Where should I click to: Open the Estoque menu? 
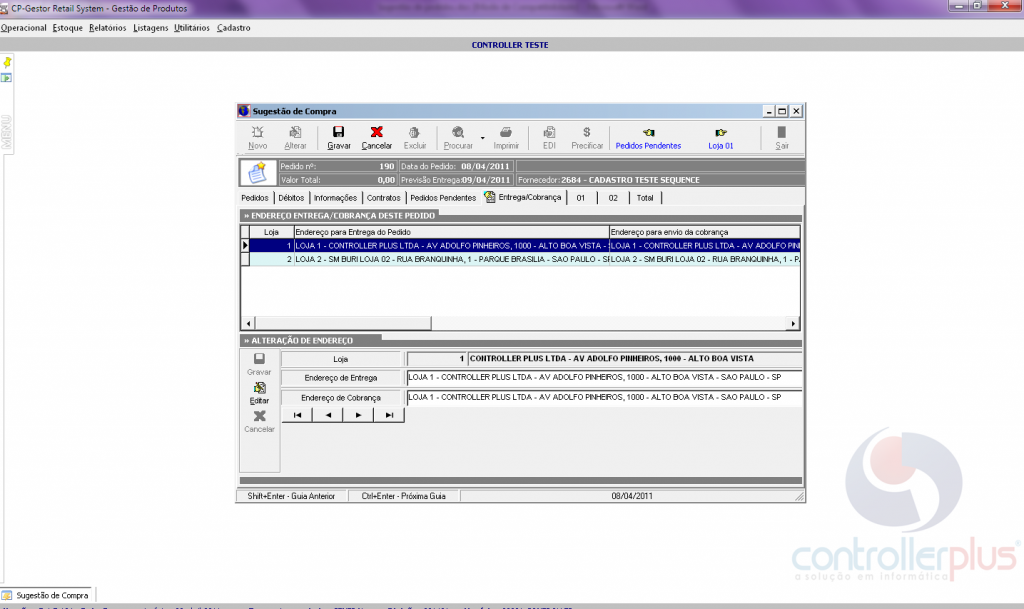pyautogui.click(x=68, y=28)
